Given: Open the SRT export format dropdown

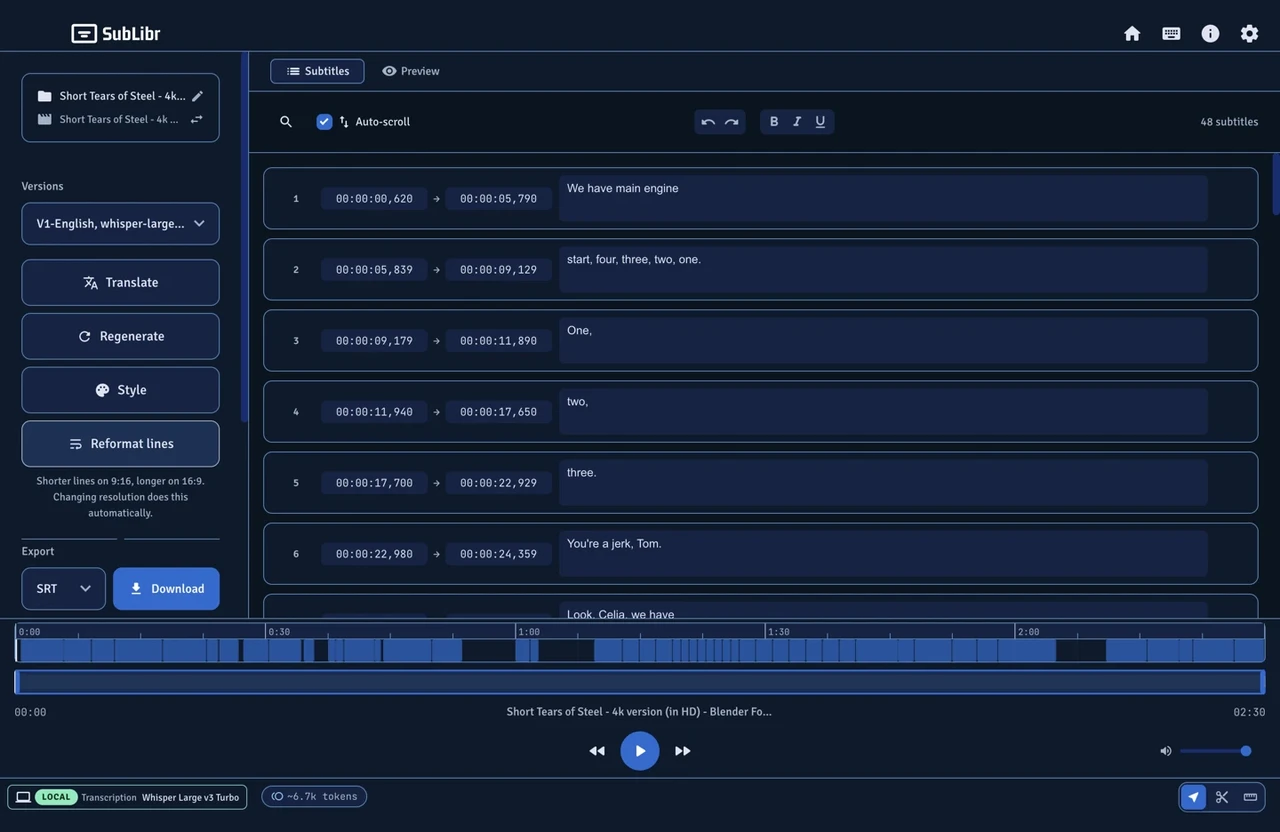Looking at the screenshot, I should point(63,589).
